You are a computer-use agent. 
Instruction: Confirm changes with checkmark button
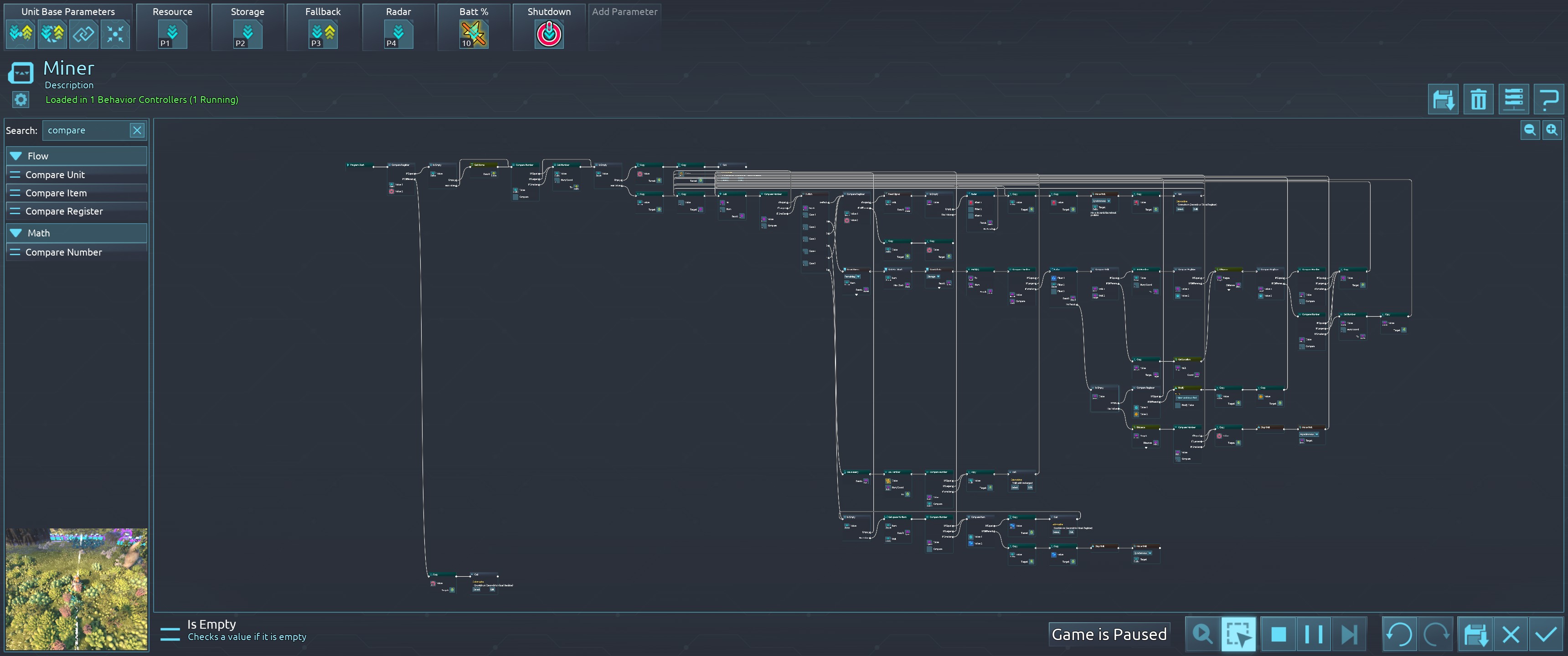[x=1546, y=634]
